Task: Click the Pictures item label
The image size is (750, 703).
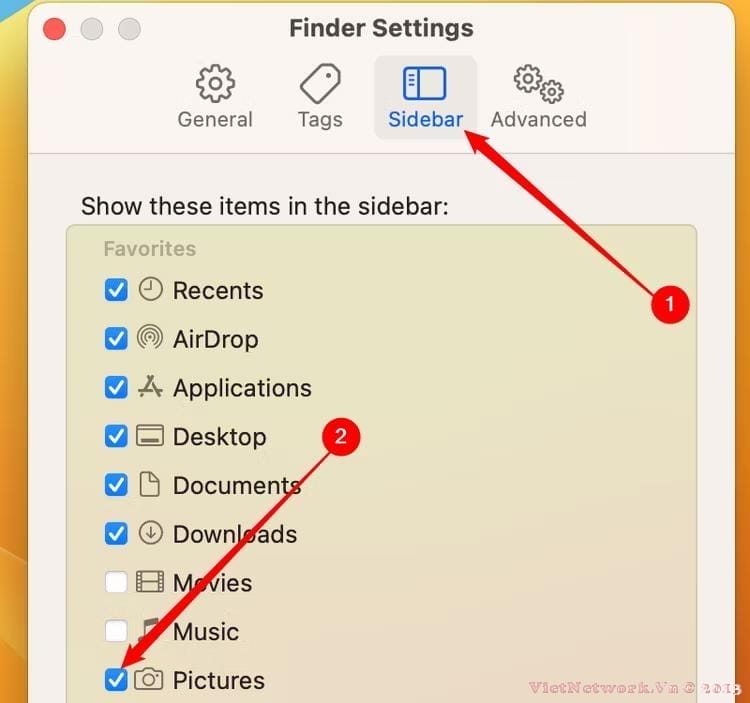Action: 219,680
